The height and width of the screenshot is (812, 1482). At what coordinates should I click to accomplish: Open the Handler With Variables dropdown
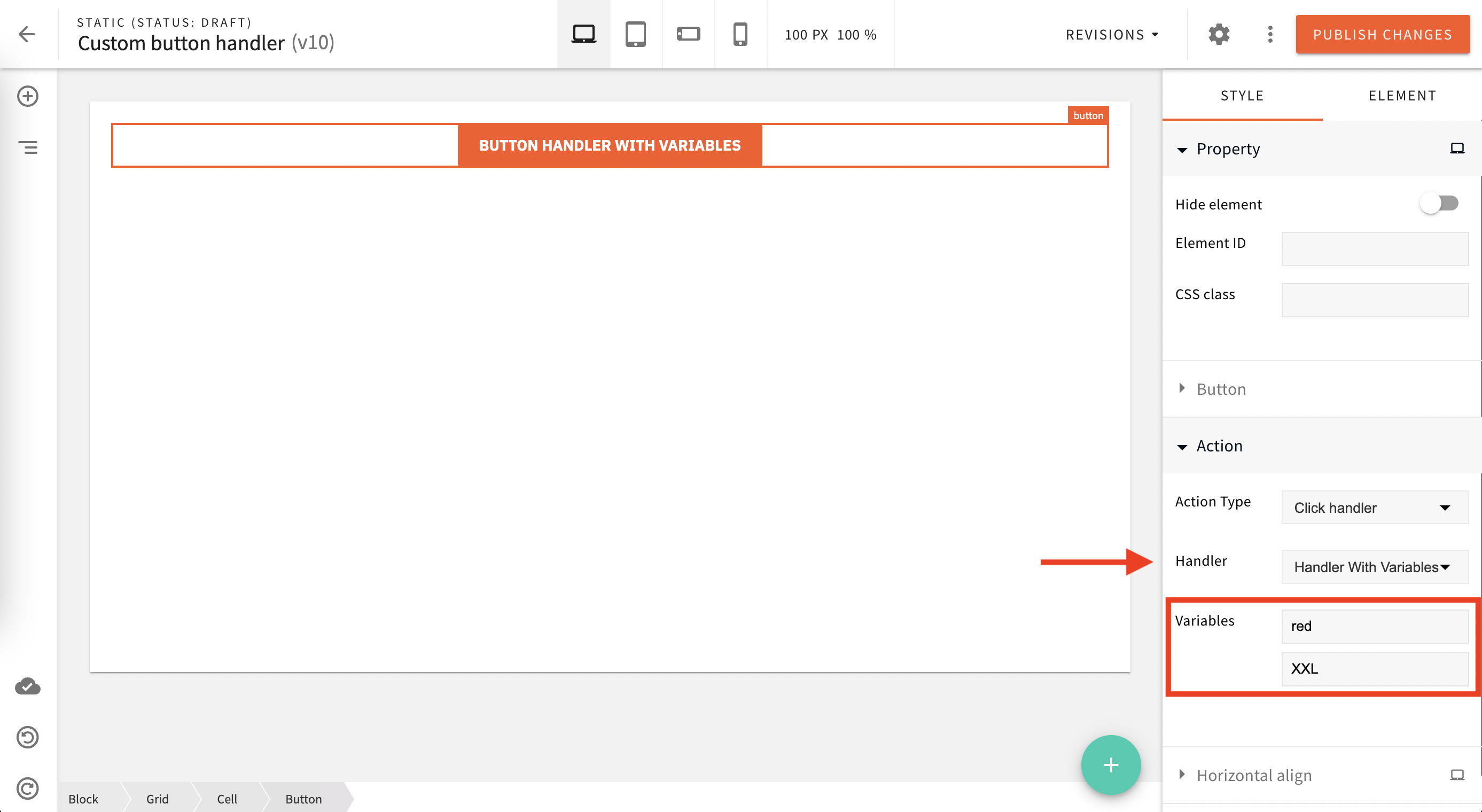[1375, 567]
